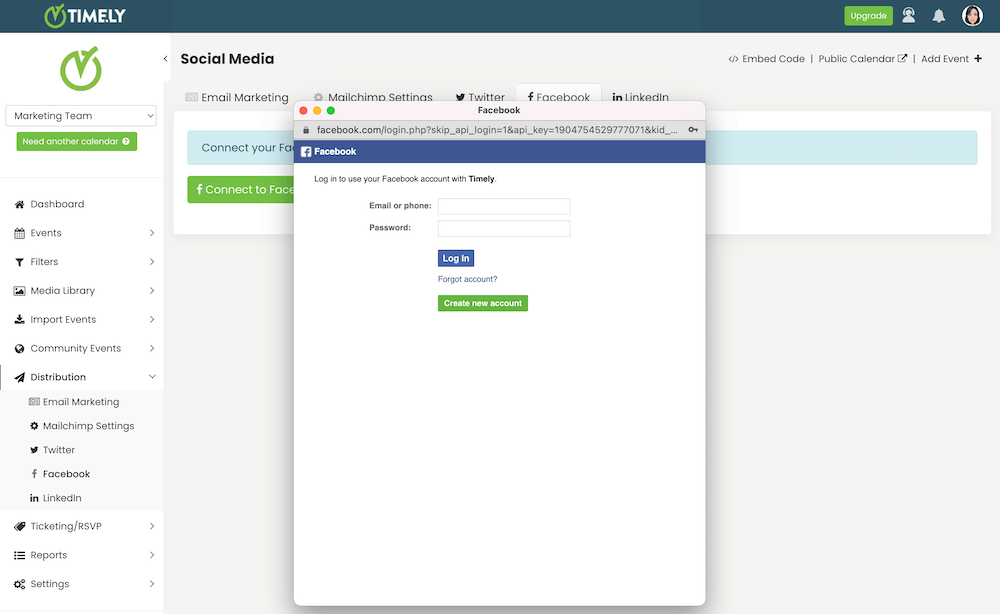1000x614 pixels.
Task: Collapse the Distribution menu chevron
Action: point(152,376)
